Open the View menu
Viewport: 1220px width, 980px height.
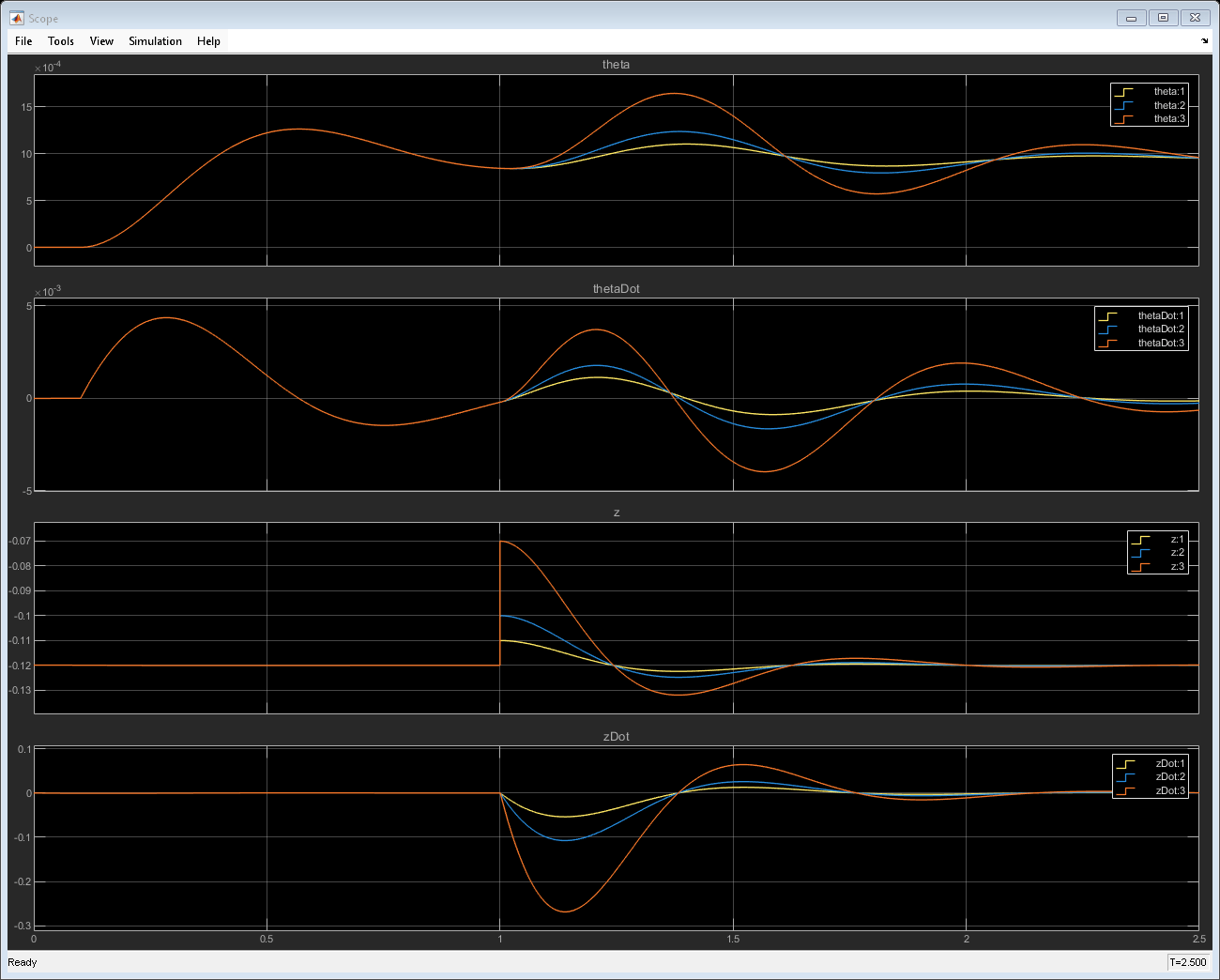pyautogui.click(x=101, y=41)
